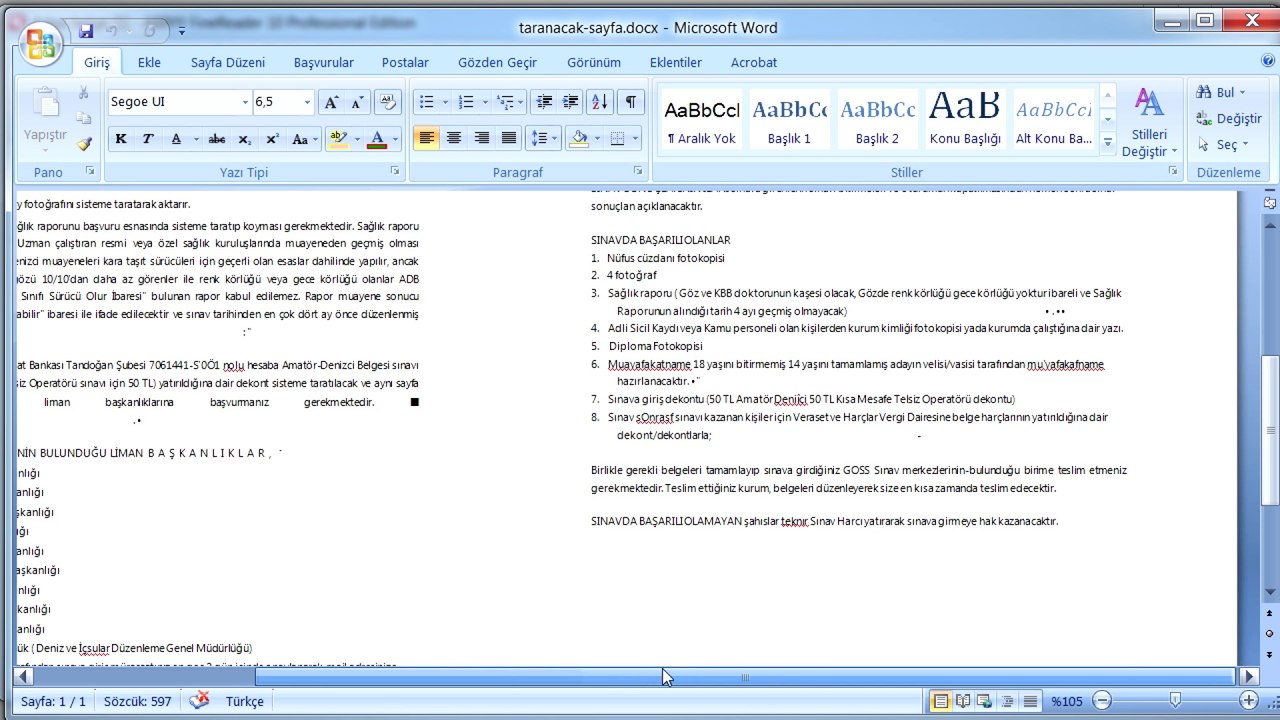Open borders dropdown arrow
Image resolution: width=1280 pixels, height=720 pixels.
(x=637, y=138)
